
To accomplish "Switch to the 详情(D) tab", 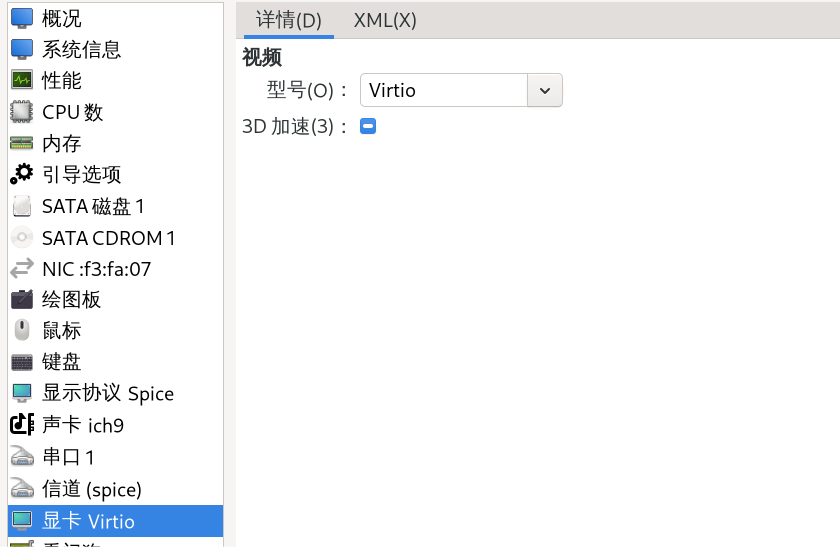I will 289,20.
